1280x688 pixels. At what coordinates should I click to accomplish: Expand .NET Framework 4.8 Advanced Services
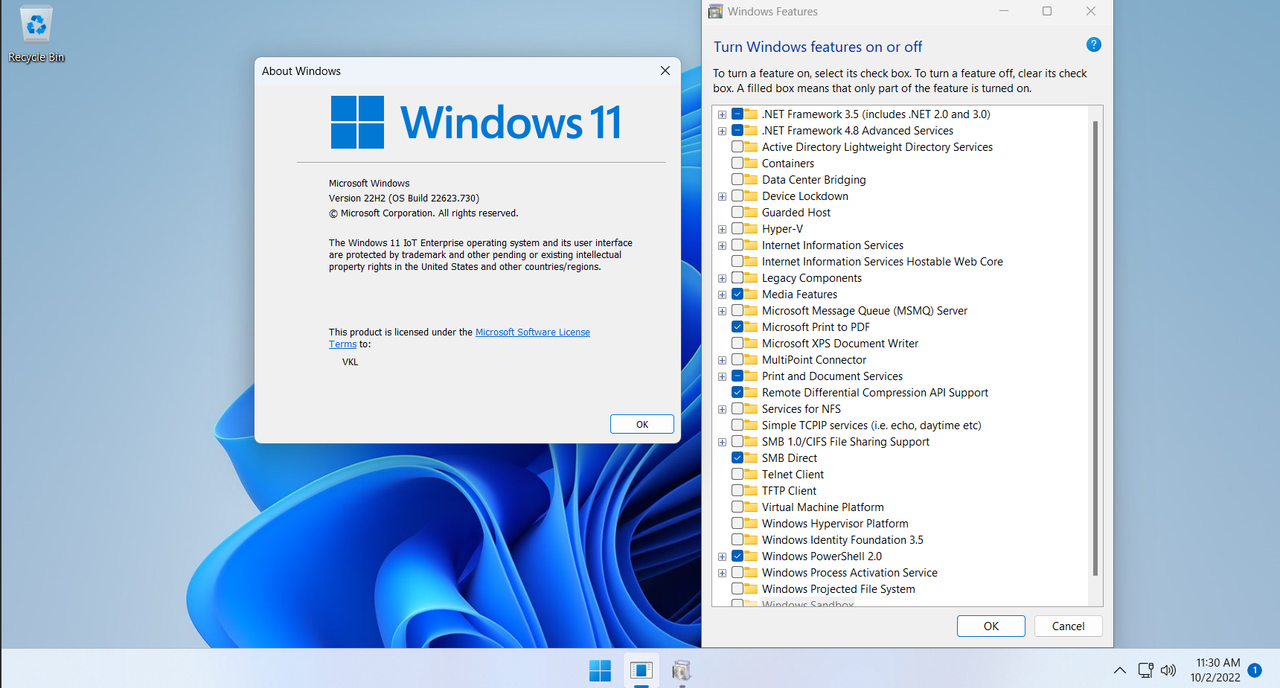point(722,131)
